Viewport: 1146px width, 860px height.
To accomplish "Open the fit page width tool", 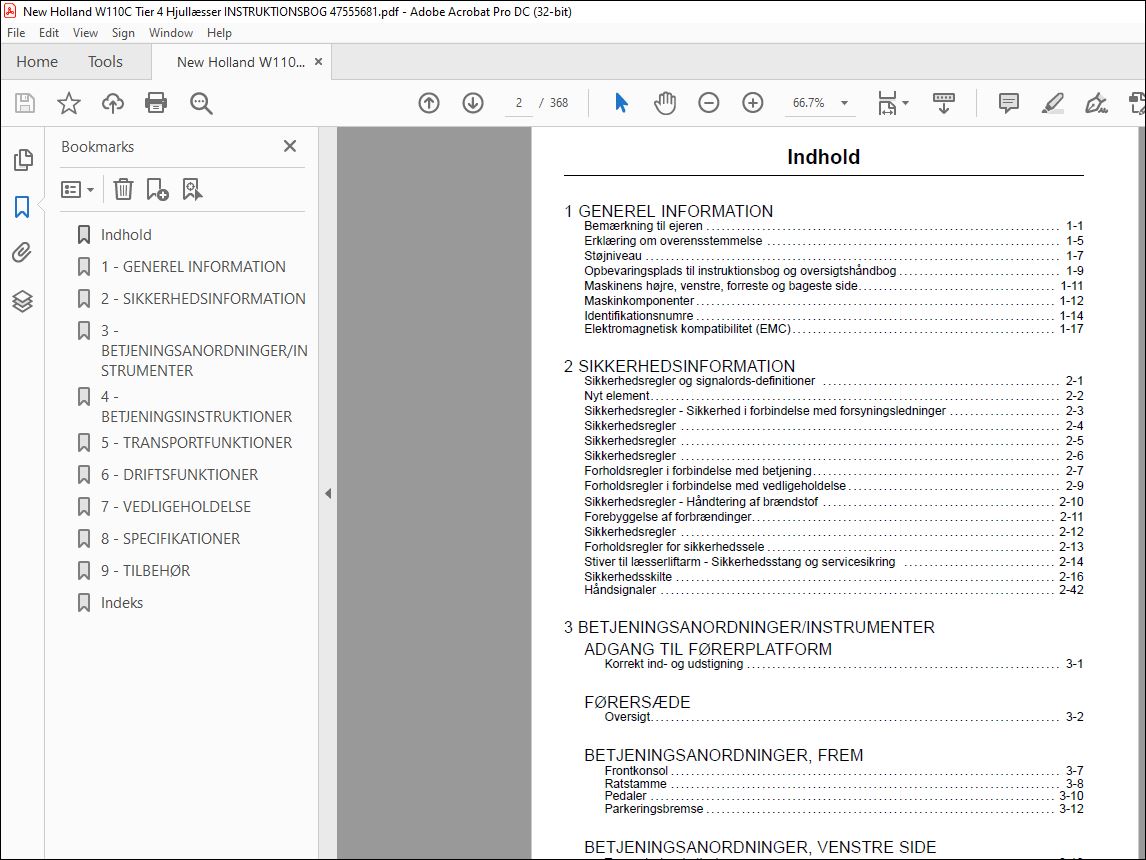I will 887,103.
